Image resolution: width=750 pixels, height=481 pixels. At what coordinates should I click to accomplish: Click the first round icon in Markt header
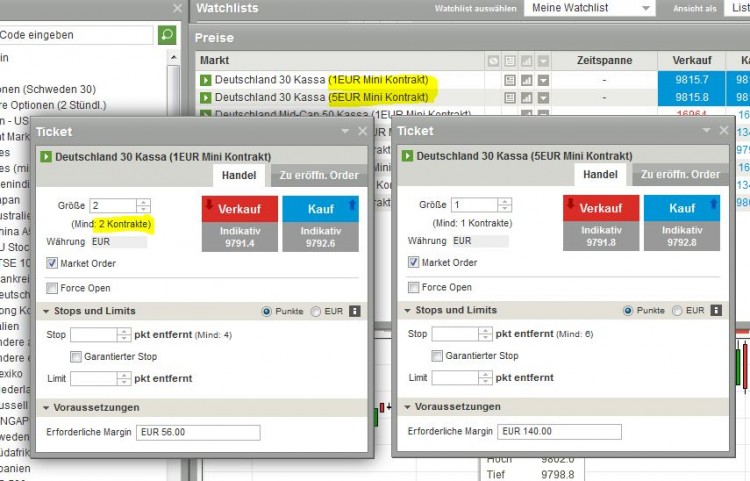(x=493, y=61)
